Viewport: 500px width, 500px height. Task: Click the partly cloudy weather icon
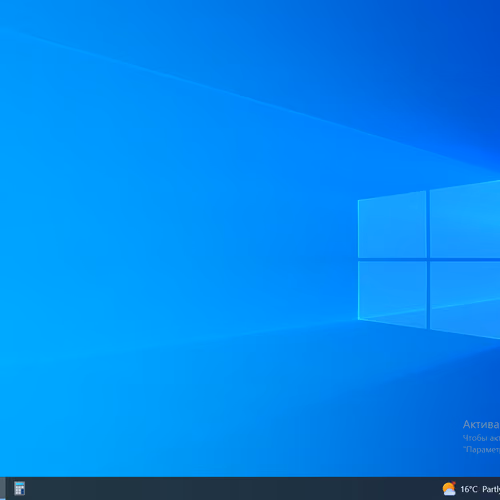tap(449, 489)
